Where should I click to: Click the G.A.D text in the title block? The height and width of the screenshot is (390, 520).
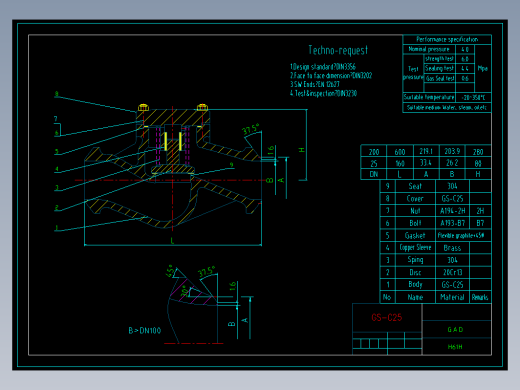point(455,330)
